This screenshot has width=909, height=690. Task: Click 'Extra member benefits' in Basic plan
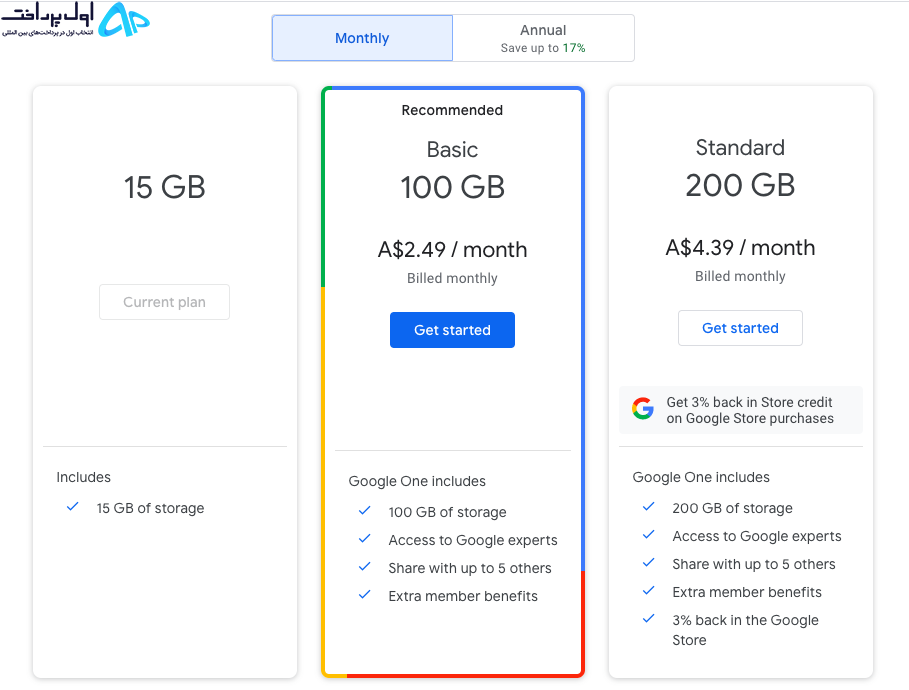(463, 597)
